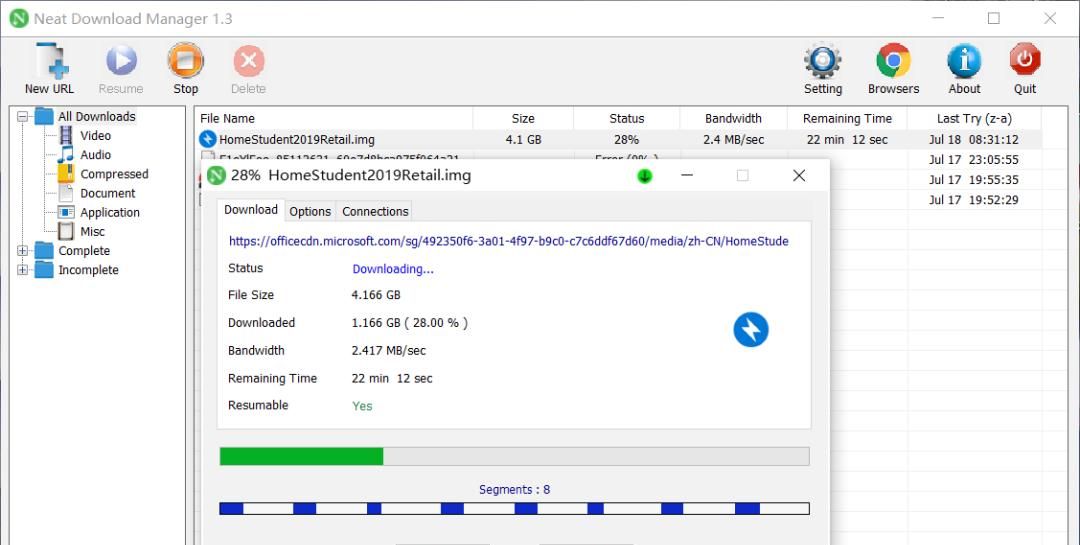The width and height of the screenshot is (1080, 545).
Task: Select the Video category film icon
Action: tap(66, 136)
